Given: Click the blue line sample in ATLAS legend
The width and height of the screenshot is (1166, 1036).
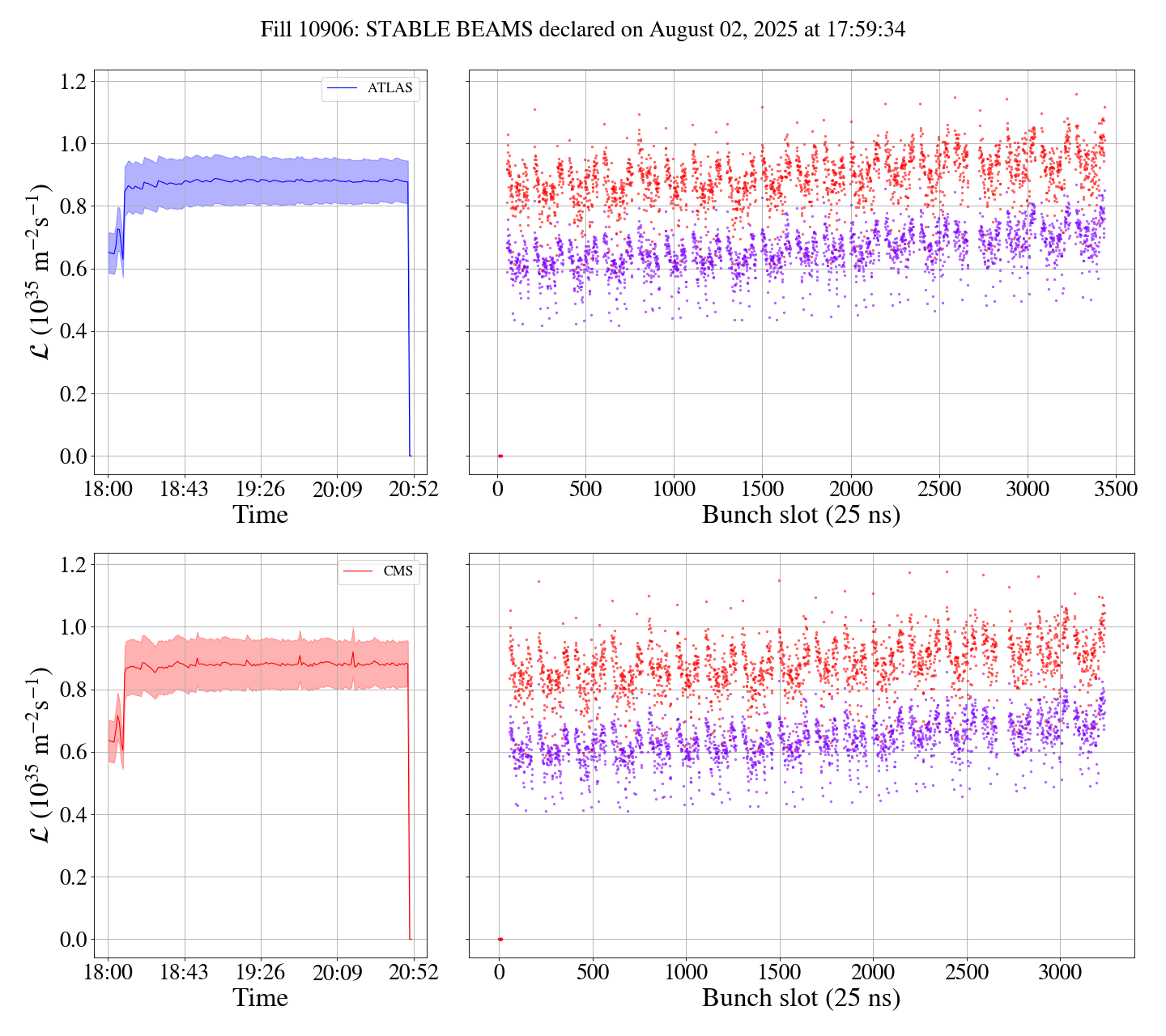Looking at the screenshot, I should click(x=341, y=88).
